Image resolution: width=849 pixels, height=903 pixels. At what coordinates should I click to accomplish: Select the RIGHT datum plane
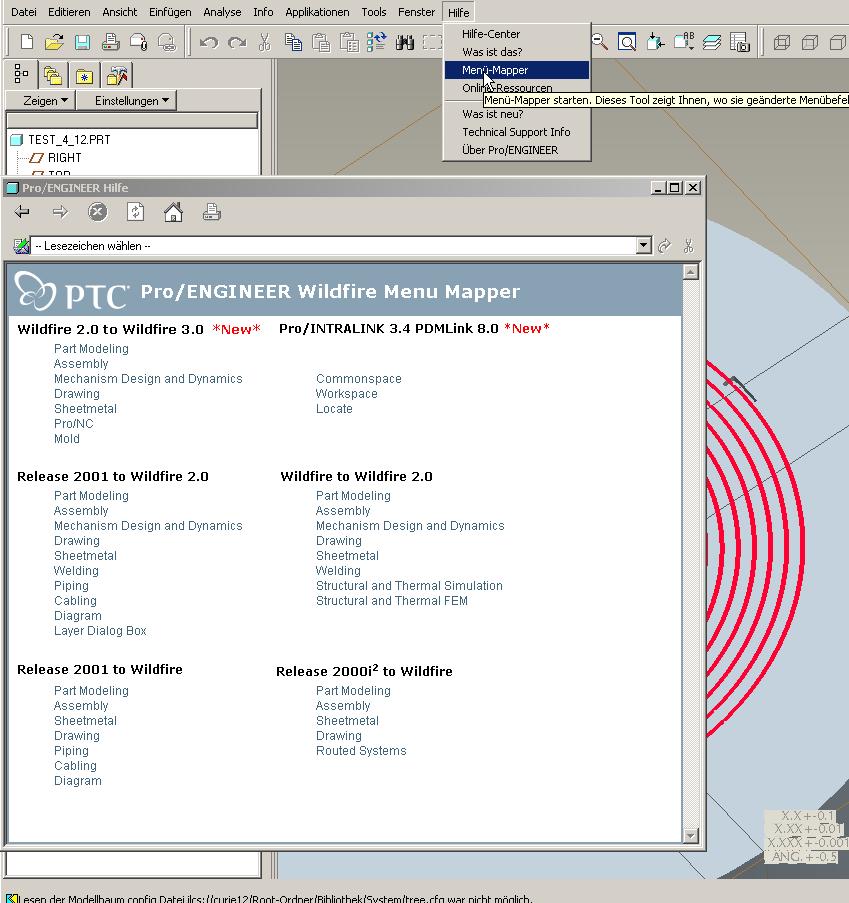[64, 158]
